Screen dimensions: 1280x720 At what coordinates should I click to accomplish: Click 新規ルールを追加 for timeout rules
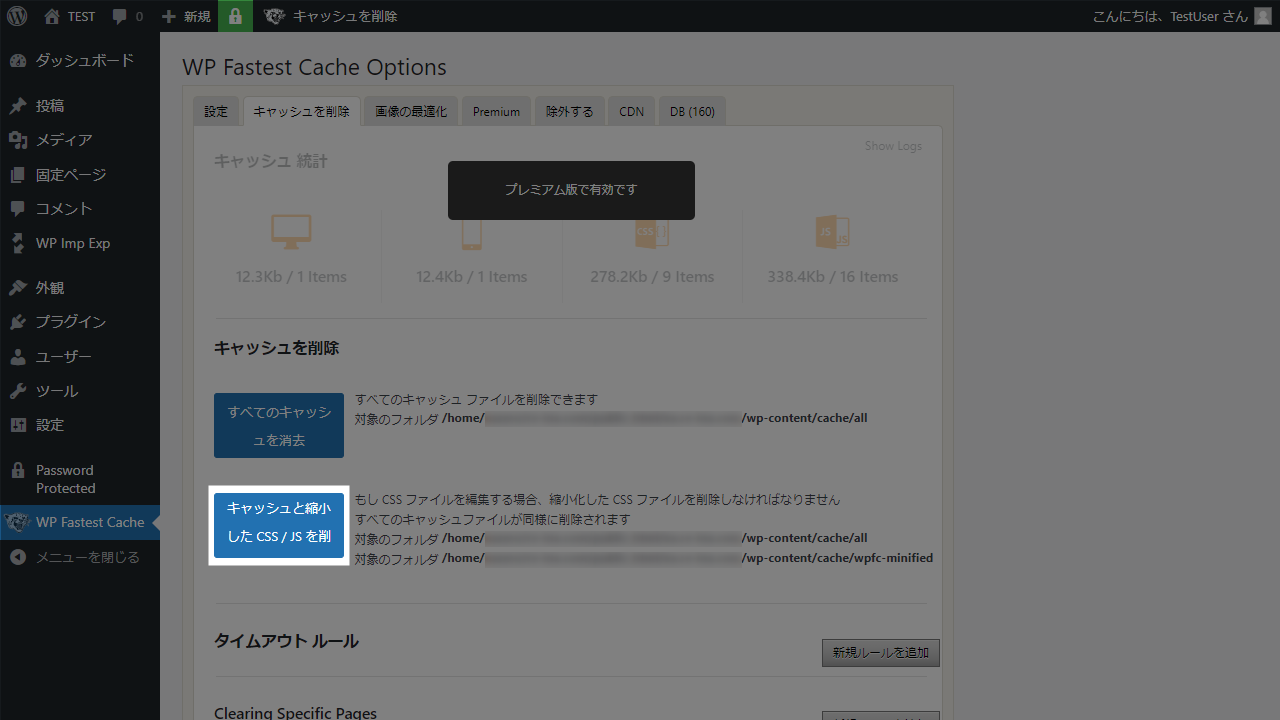[x=881, y=653]
